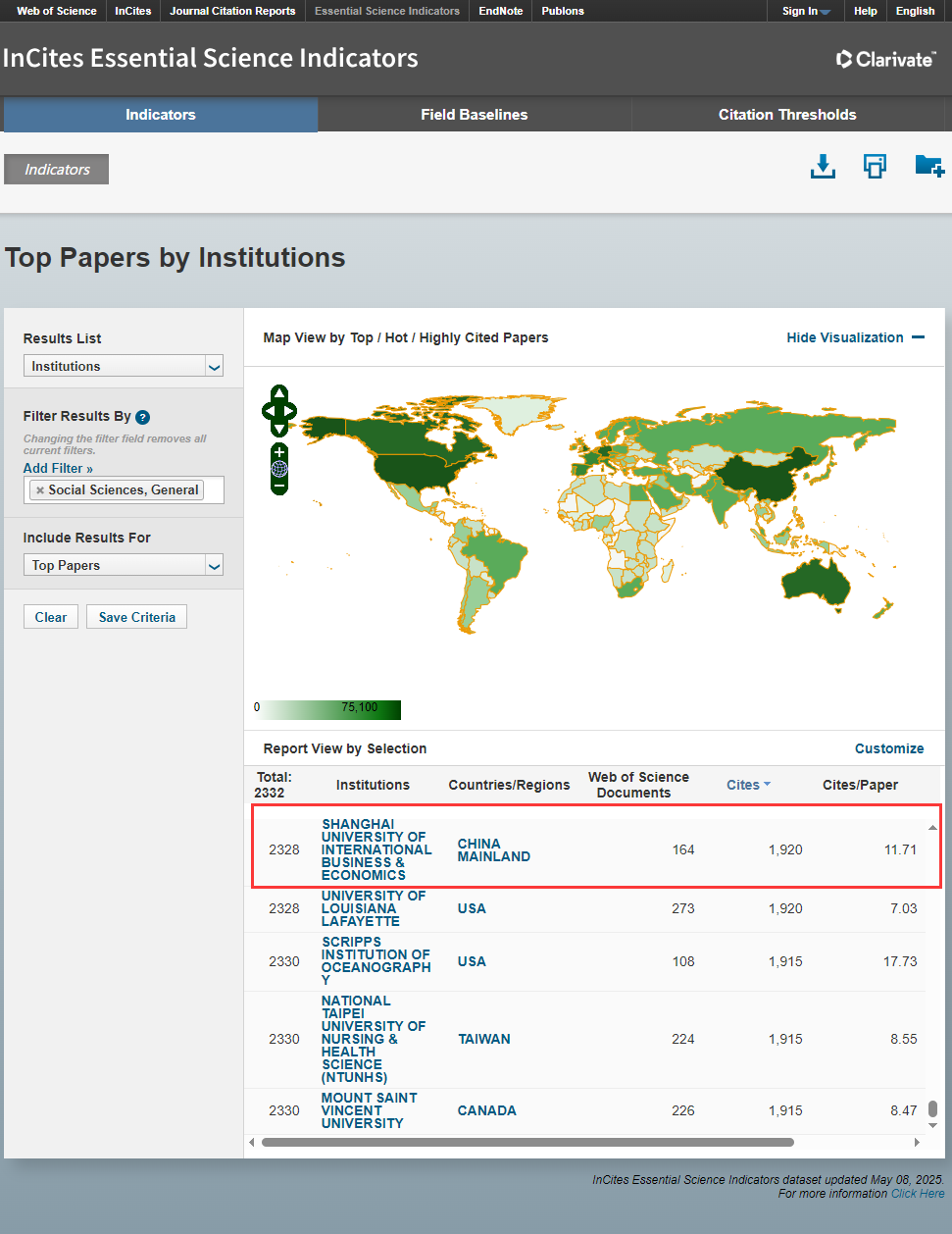
Task: Open the Citation Thresholds tab
Action: point(787,115)
